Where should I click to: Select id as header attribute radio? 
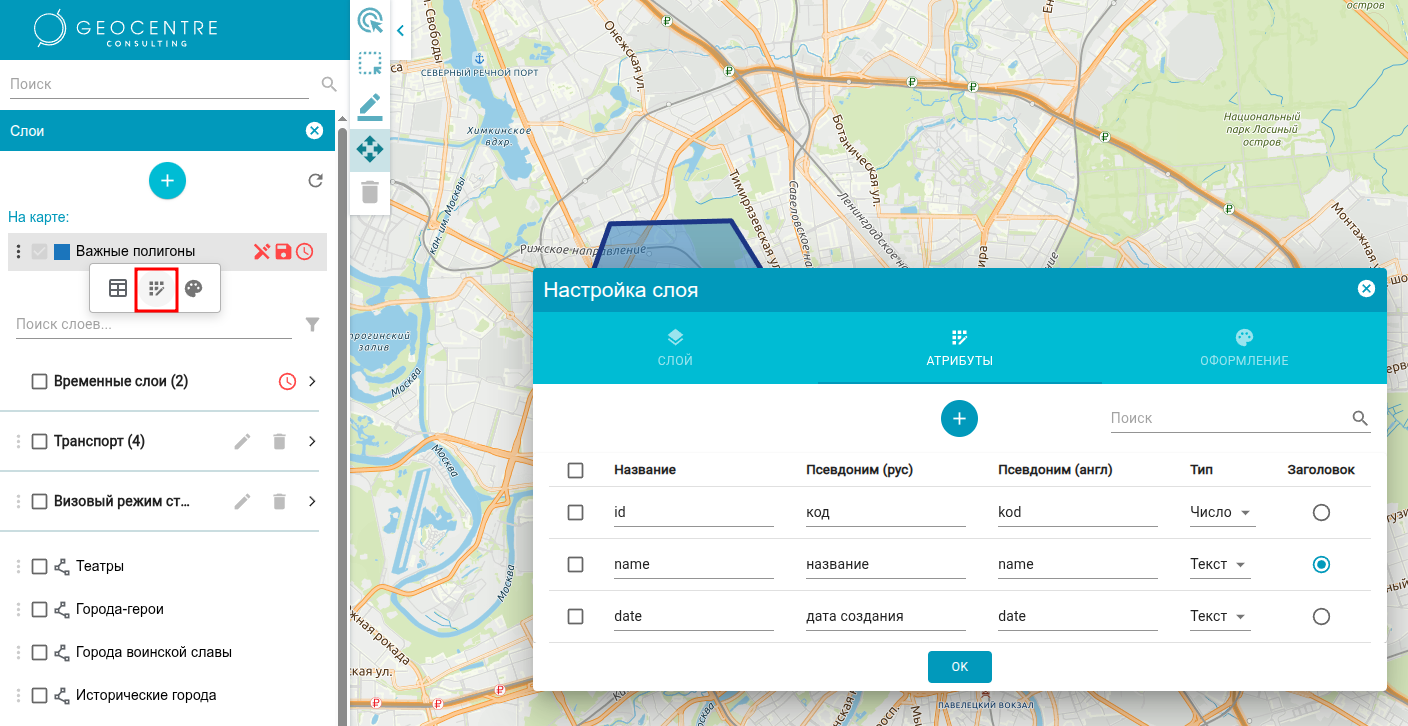click(x=1321, y=512)
